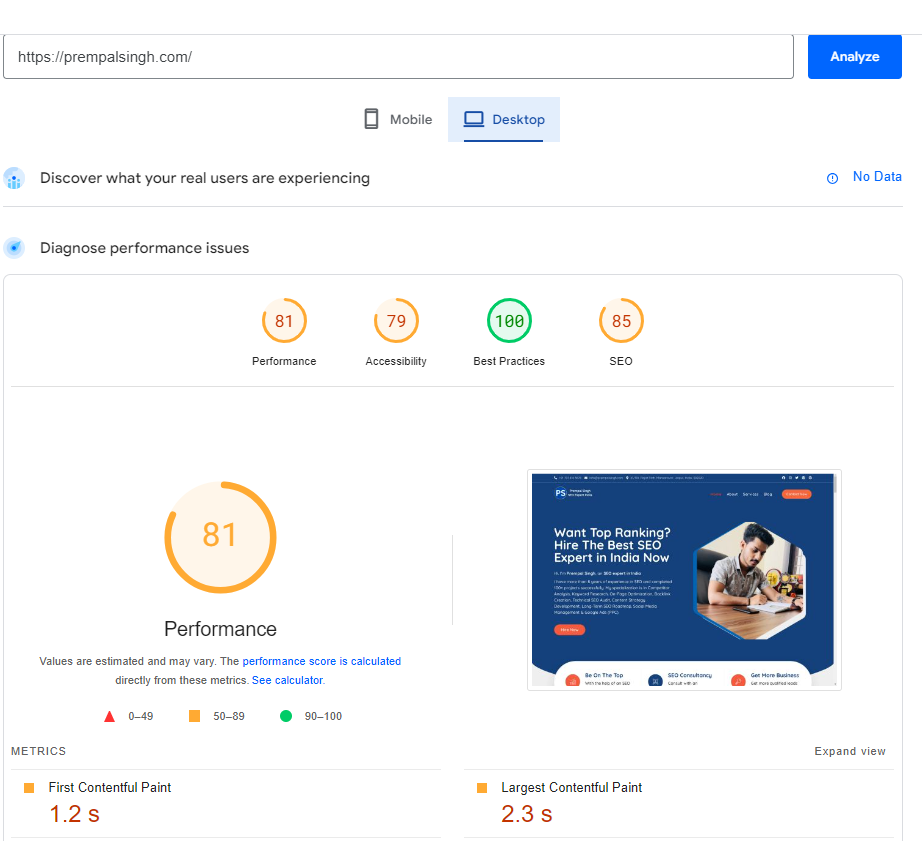922x841 pixels.
Task: Open the No Data link
Action: click(877, 176)
